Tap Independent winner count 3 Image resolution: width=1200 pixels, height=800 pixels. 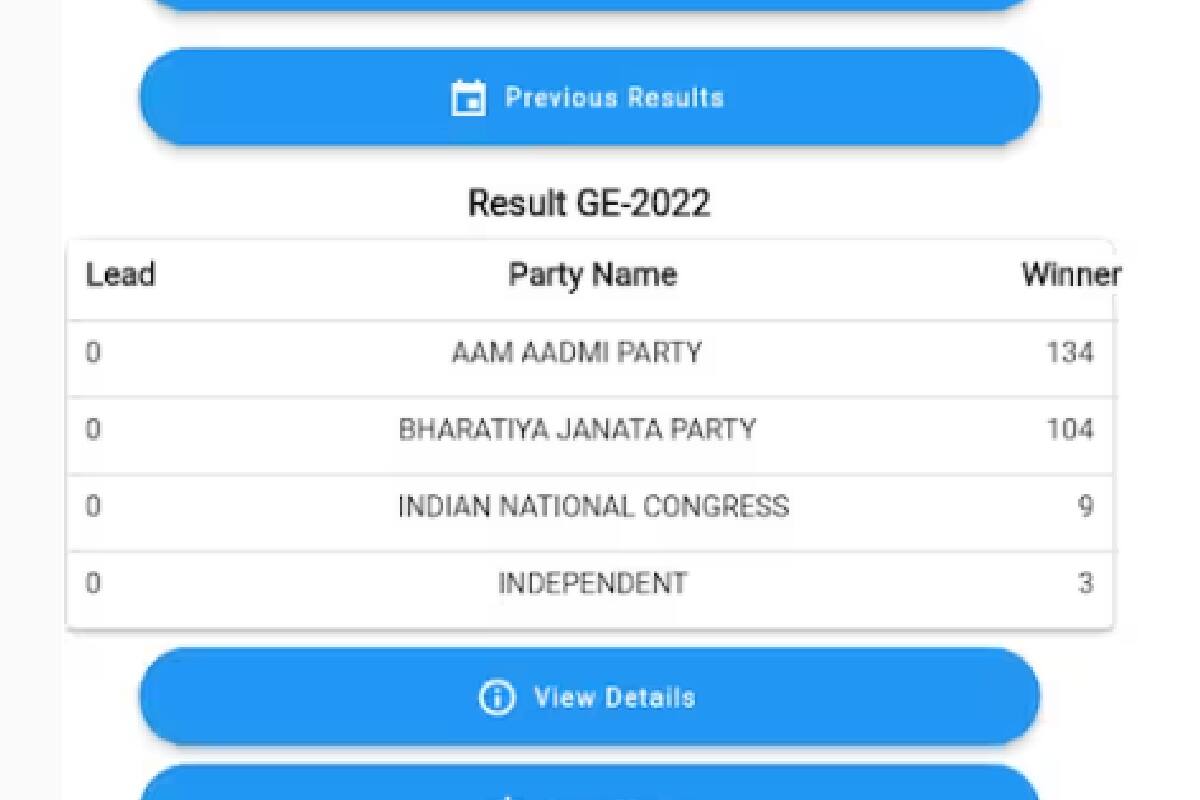(x=1085, y=584)
